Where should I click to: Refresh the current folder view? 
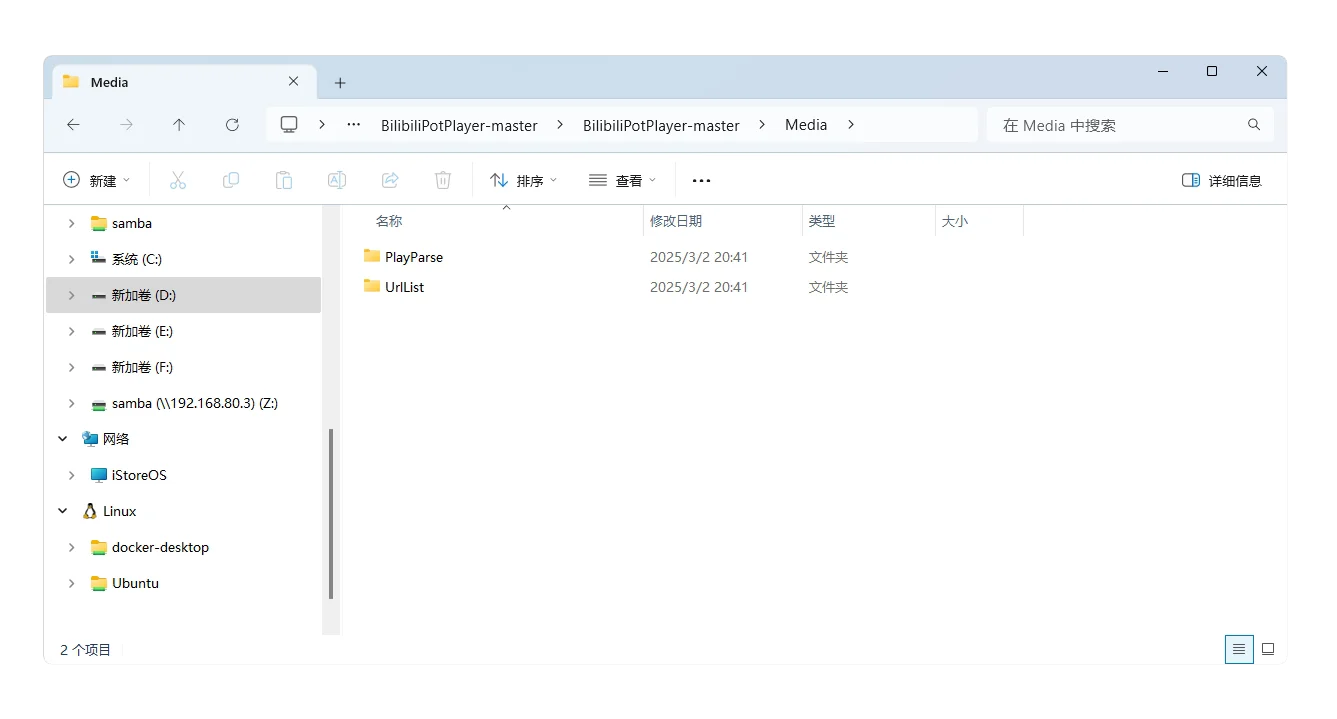(232, 125)
